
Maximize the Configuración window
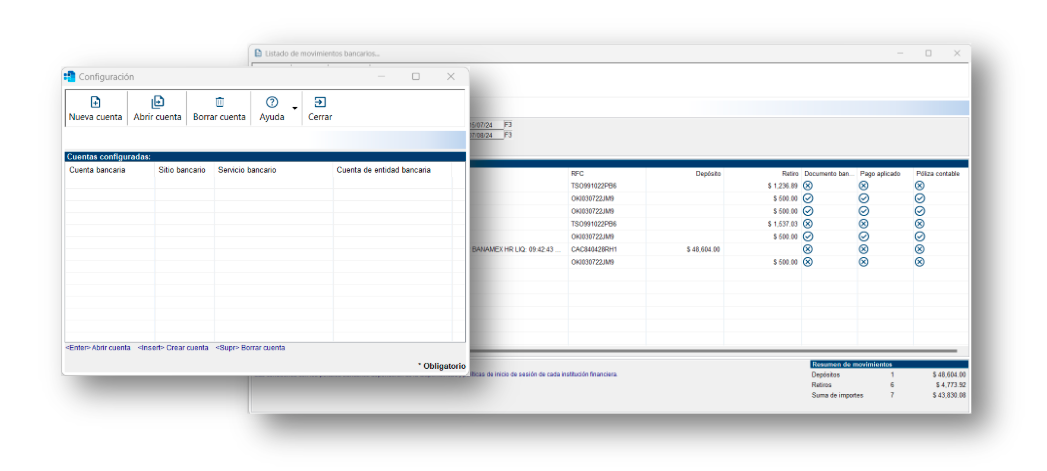(x=416, y=76)
